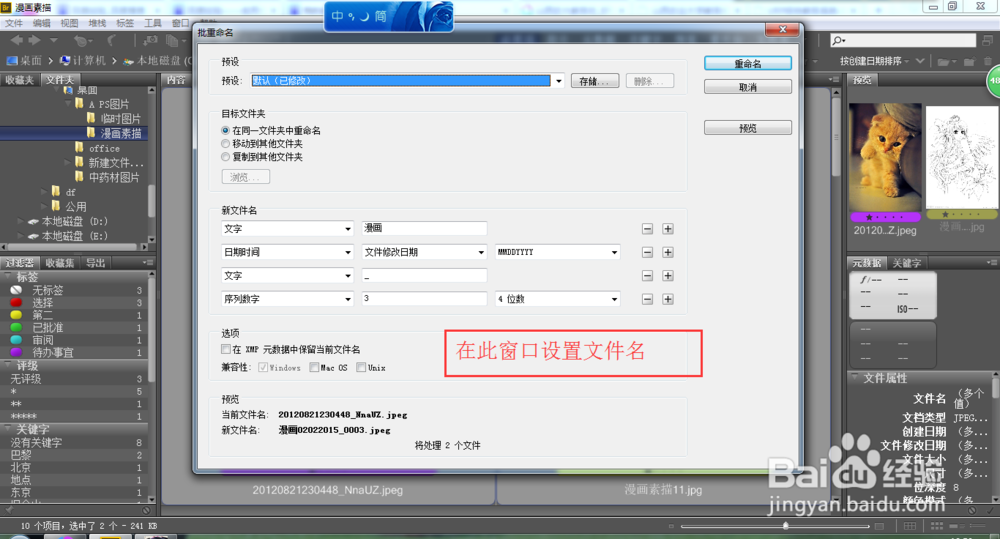Switch to the 收藏夹 tab
The width and height of the screenshot is (1000, 539).
click(x=20, y=80)
